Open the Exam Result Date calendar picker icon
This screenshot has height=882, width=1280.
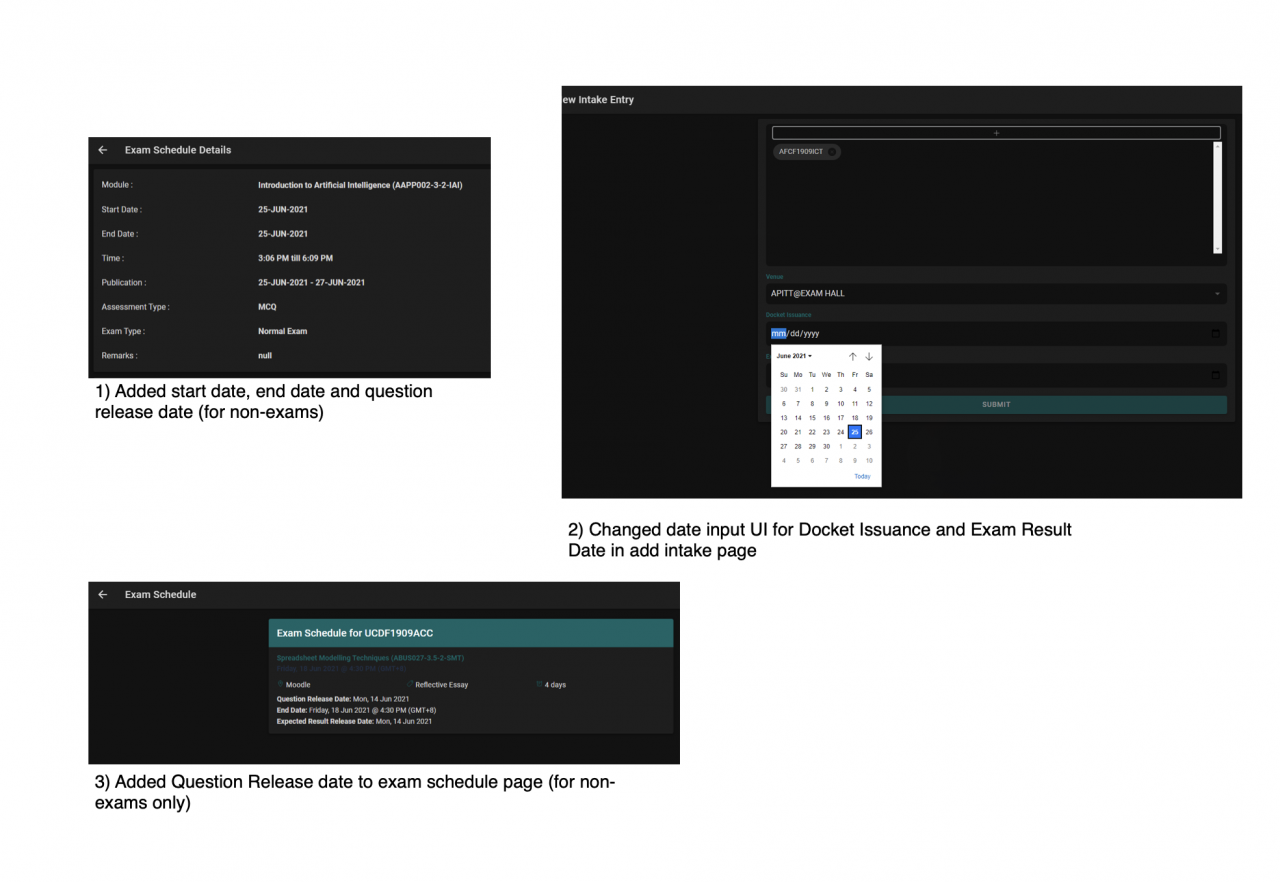point(1217,374)
